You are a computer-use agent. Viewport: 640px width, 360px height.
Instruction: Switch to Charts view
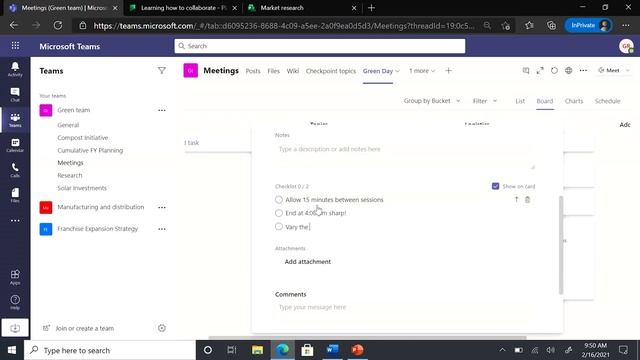click(x=574, y=101)
